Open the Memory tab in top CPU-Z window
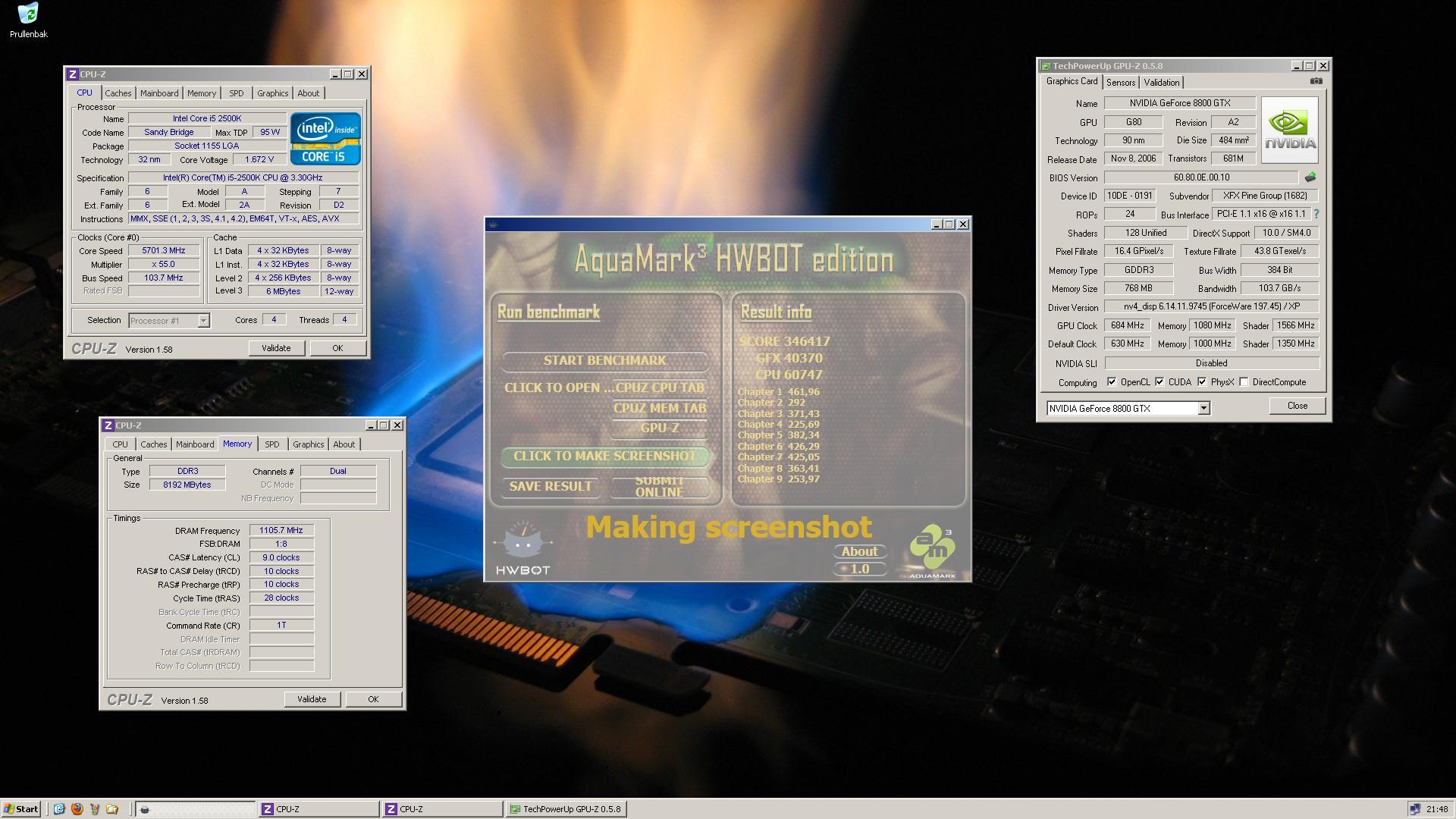 click(x=202, y=93)
